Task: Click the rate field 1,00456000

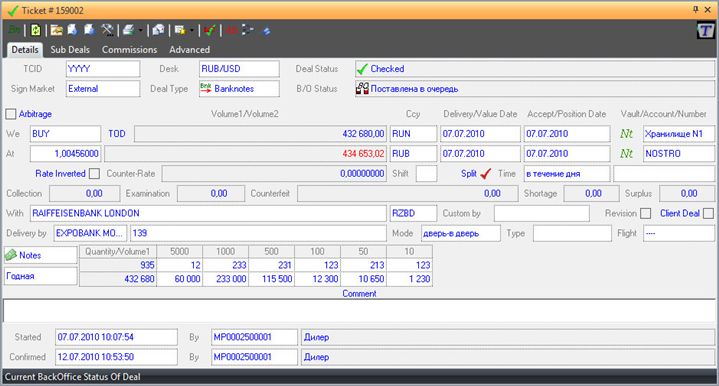Action: coord(65,153)
